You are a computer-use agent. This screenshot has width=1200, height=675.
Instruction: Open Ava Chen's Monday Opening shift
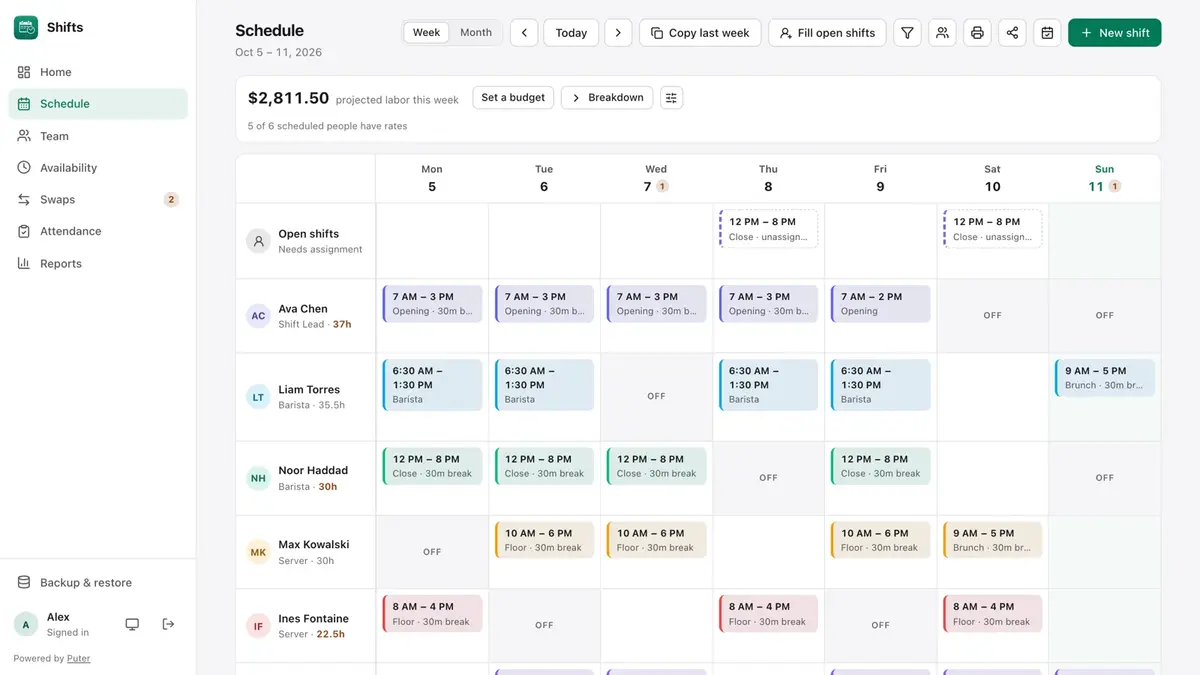(x=432, y=304)
